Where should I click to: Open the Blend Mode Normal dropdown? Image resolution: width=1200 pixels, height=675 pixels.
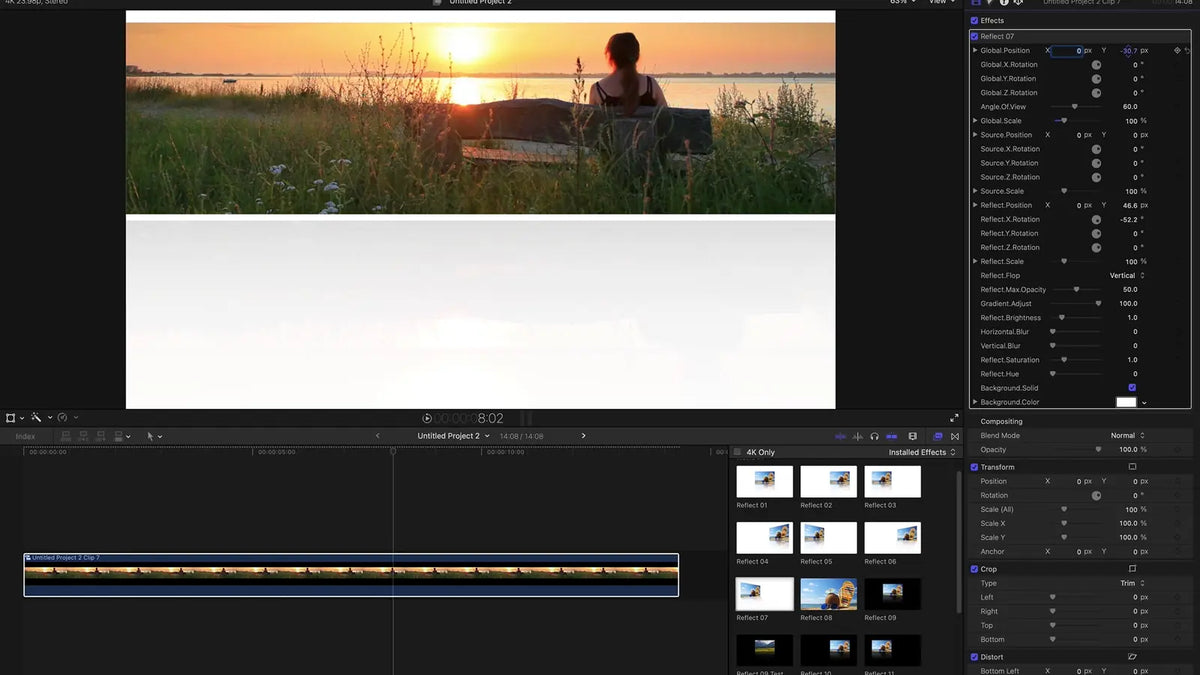point(1127,436)
